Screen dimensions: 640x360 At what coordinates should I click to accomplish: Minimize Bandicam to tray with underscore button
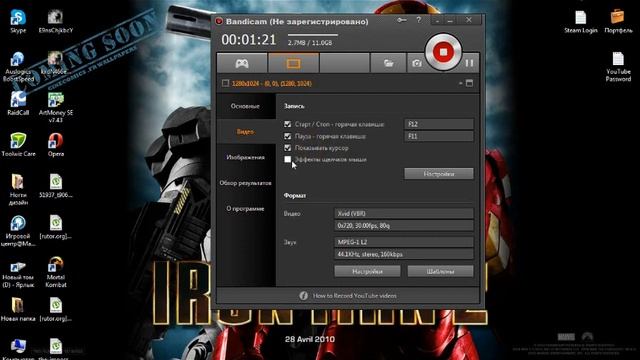coord(438,20)
